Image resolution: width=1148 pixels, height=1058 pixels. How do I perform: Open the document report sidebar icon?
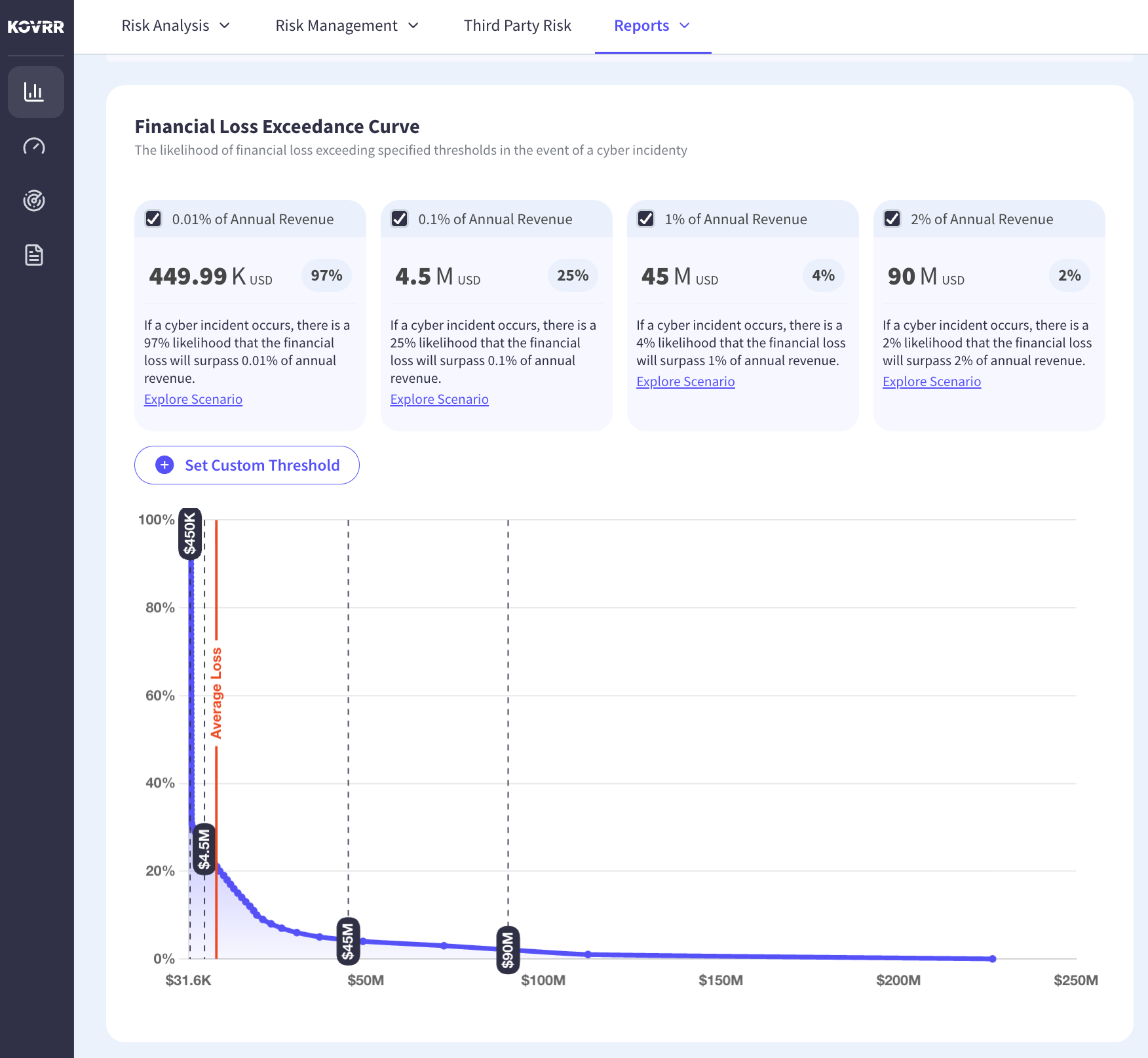click(34, 255)
